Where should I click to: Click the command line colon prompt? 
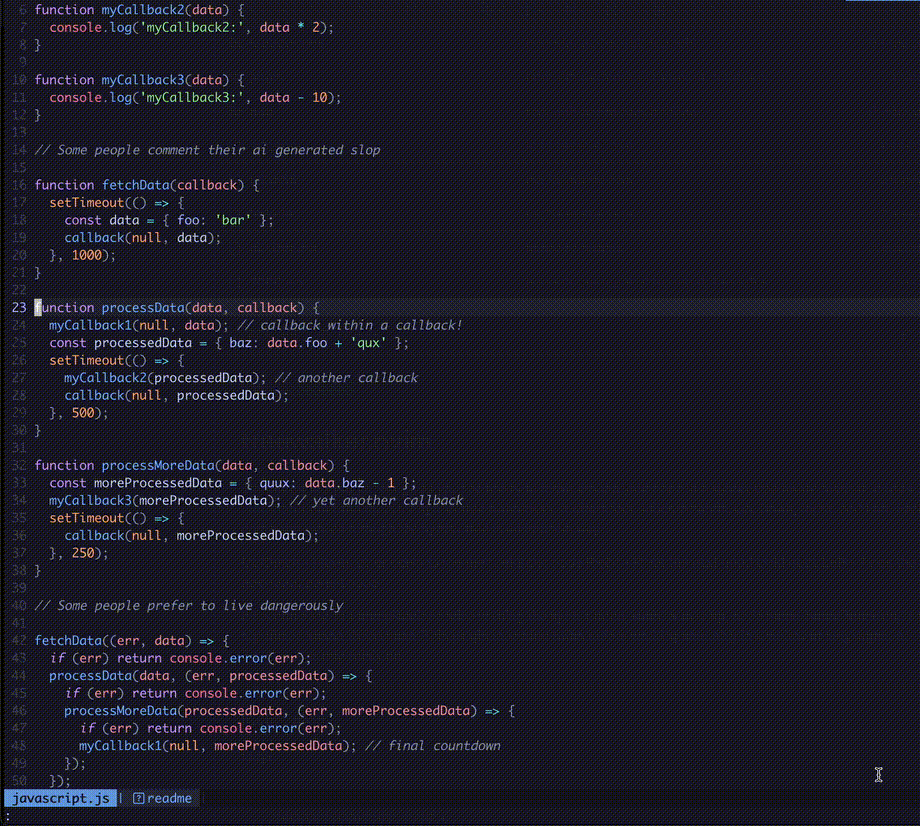pyautogui.click(x=7, y=816)
